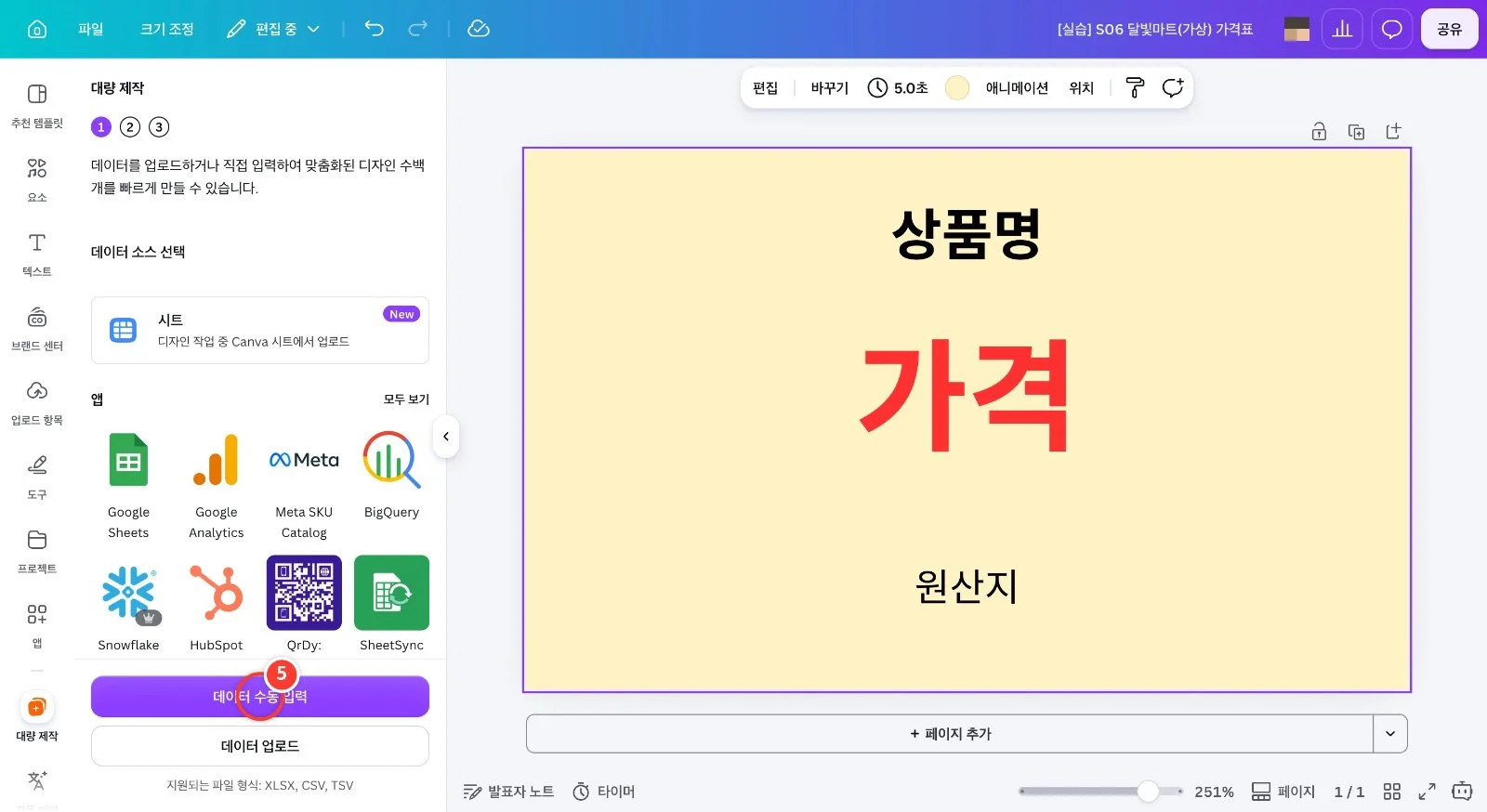Choose the SheetSync app
Screen dimensions: 1487x812
391,604
